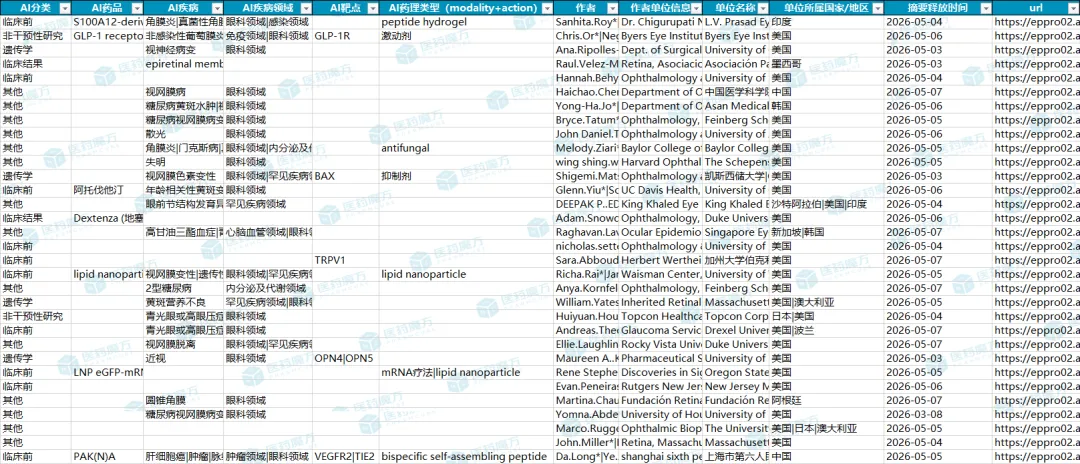Select the date cell 2026-03-08
This screenshot has height=464, width=1080.
(937, 414)
